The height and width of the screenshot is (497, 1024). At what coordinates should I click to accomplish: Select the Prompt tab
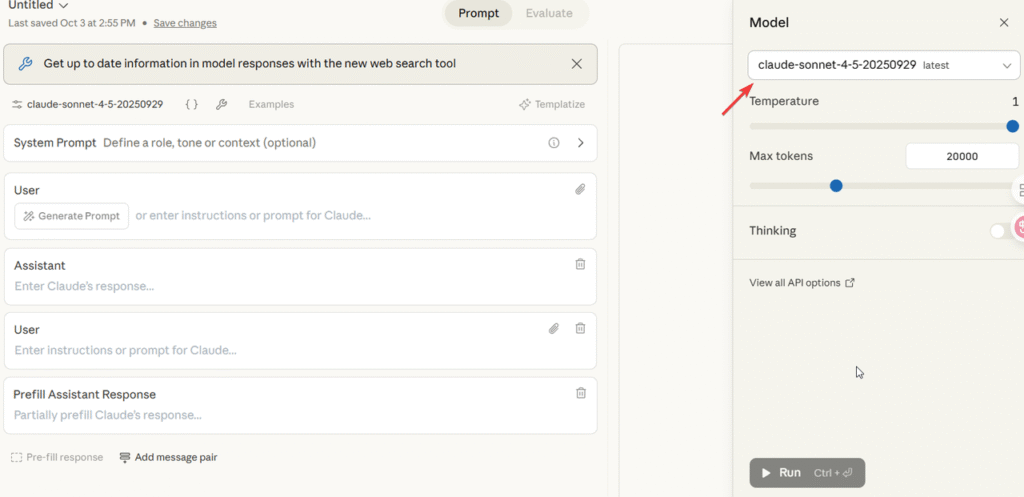479,13
